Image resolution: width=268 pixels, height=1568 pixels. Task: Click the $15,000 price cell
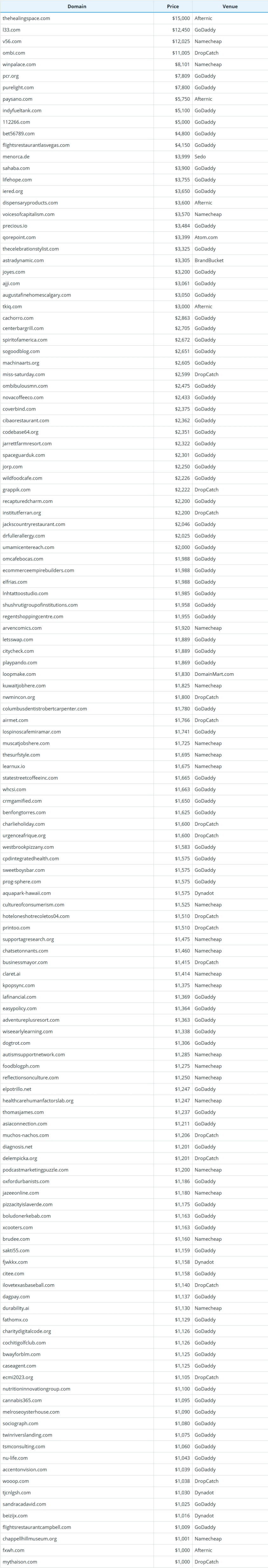(180, 18)
